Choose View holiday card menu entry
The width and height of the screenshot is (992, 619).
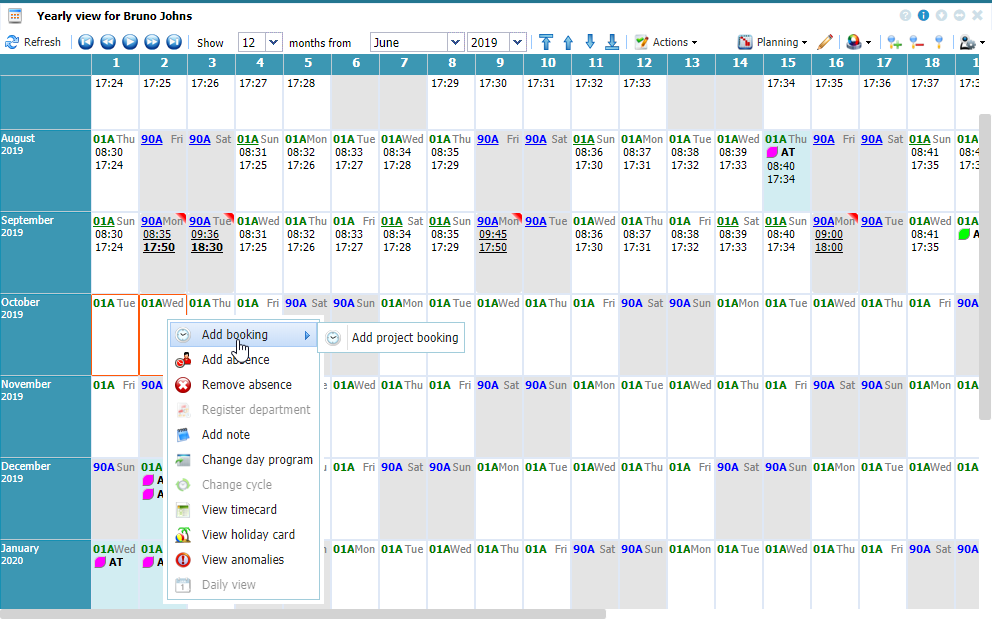pos(248,535)
